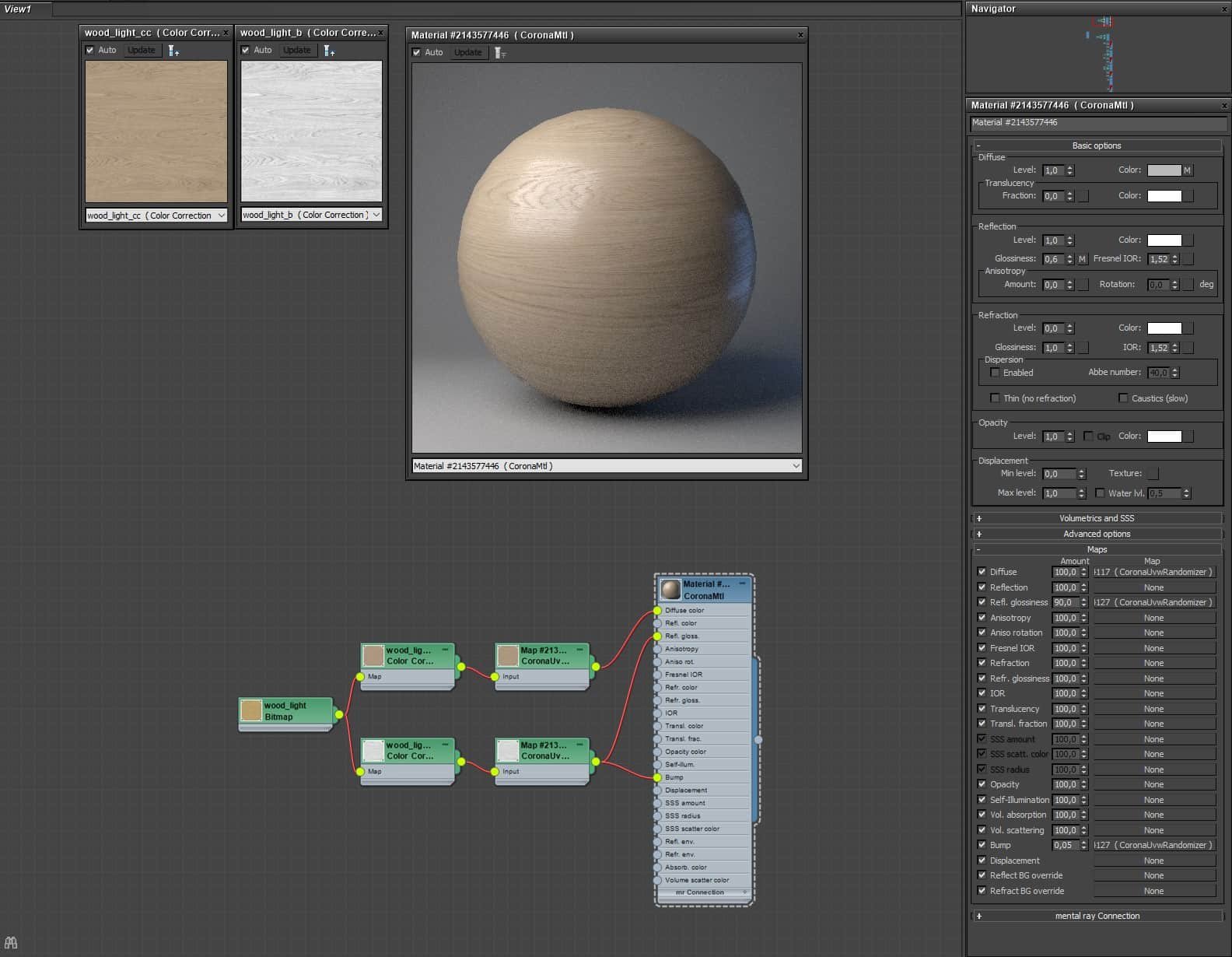
Task: Click the Diffuse CoronaUvwRandomizer map button
Action: [1153, 572]
